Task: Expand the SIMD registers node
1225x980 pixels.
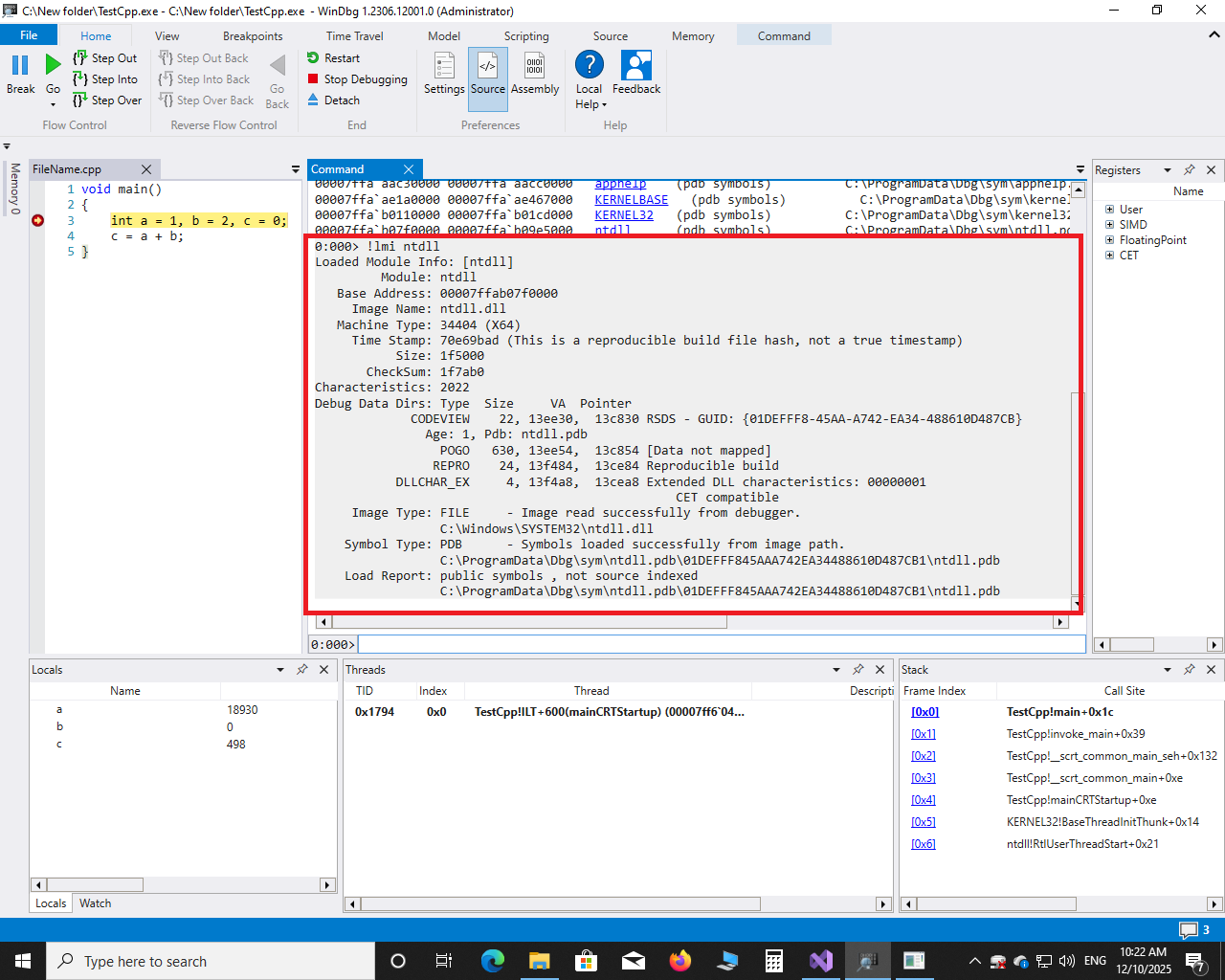Action: 1110,225
